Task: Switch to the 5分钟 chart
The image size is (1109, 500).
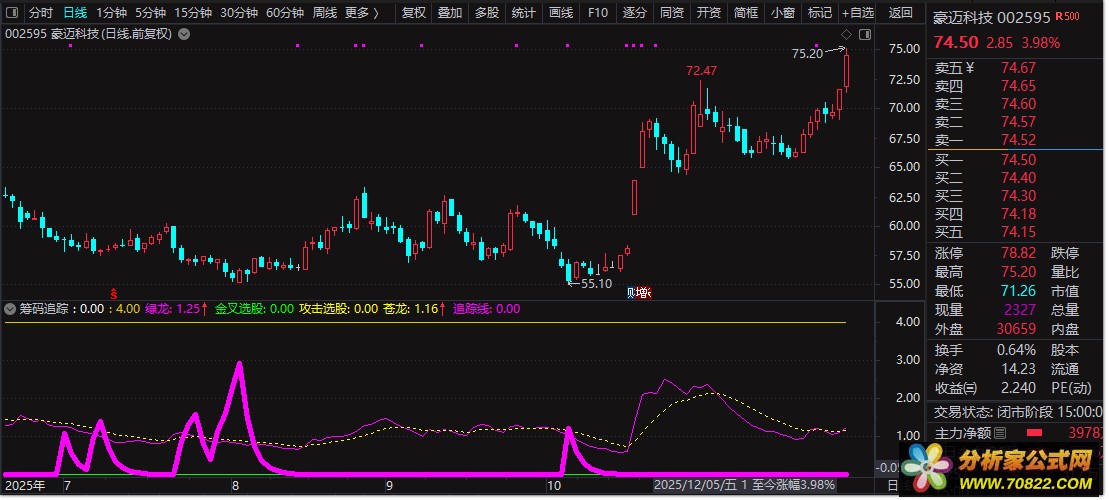Action: pyautogui.click(x=150, y=13)
